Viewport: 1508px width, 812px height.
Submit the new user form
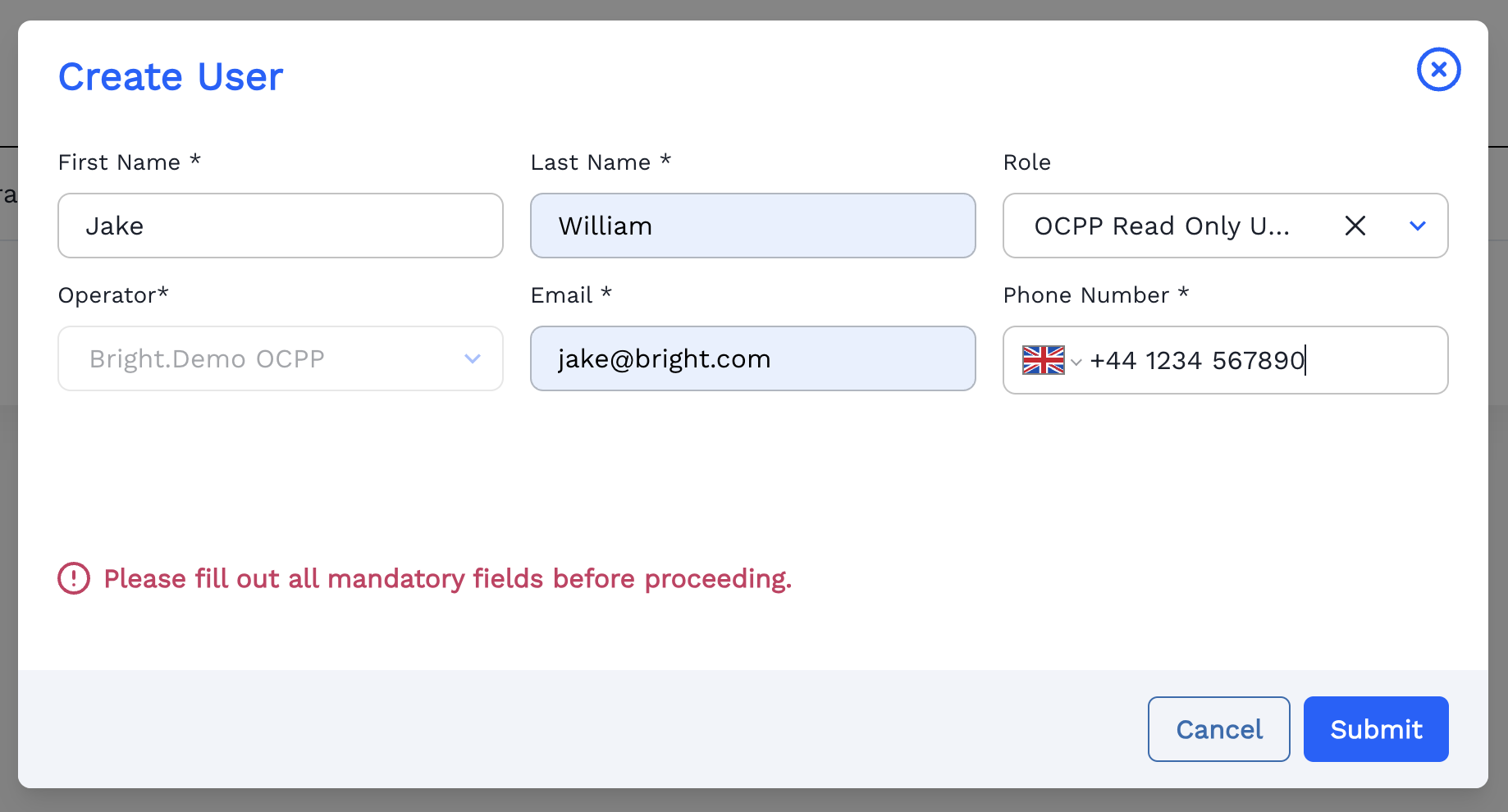(1375, 729)
